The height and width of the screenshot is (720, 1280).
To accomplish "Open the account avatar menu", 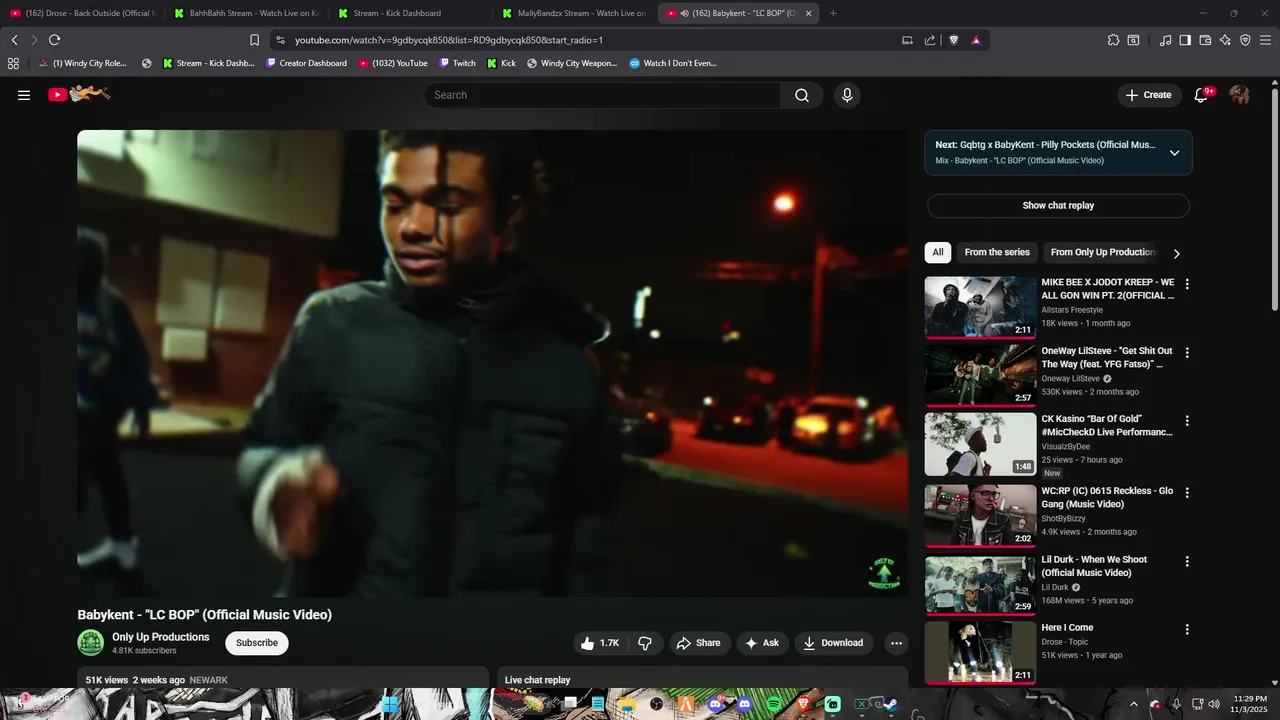I will (x=1240, y=95).
